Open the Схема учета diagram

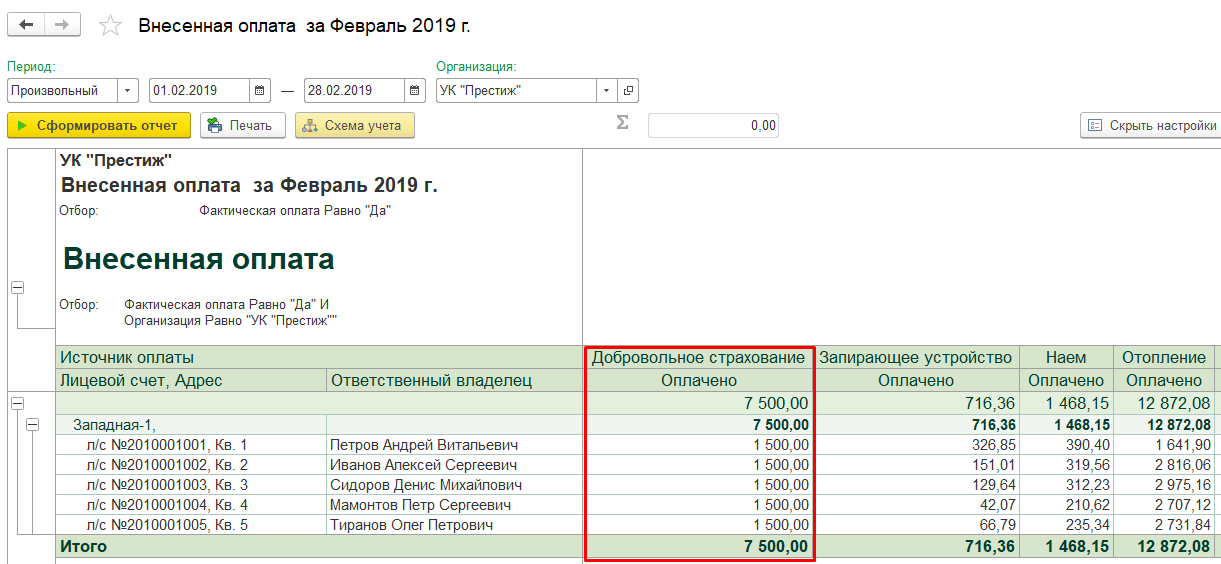coord(355,126)
